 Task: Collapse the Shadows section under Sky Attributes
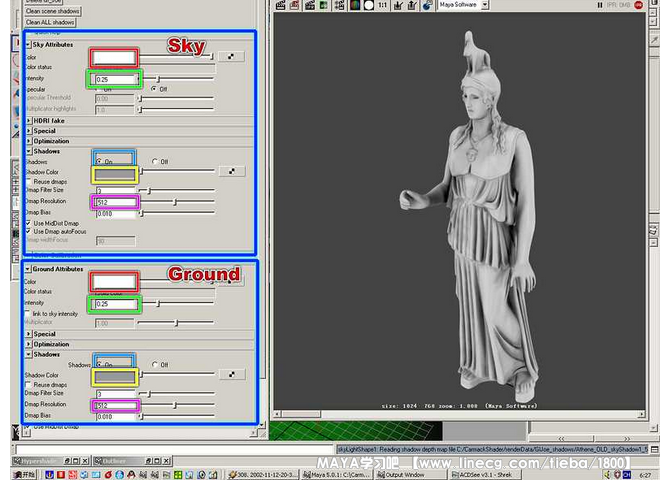click(x=29, y=151)
